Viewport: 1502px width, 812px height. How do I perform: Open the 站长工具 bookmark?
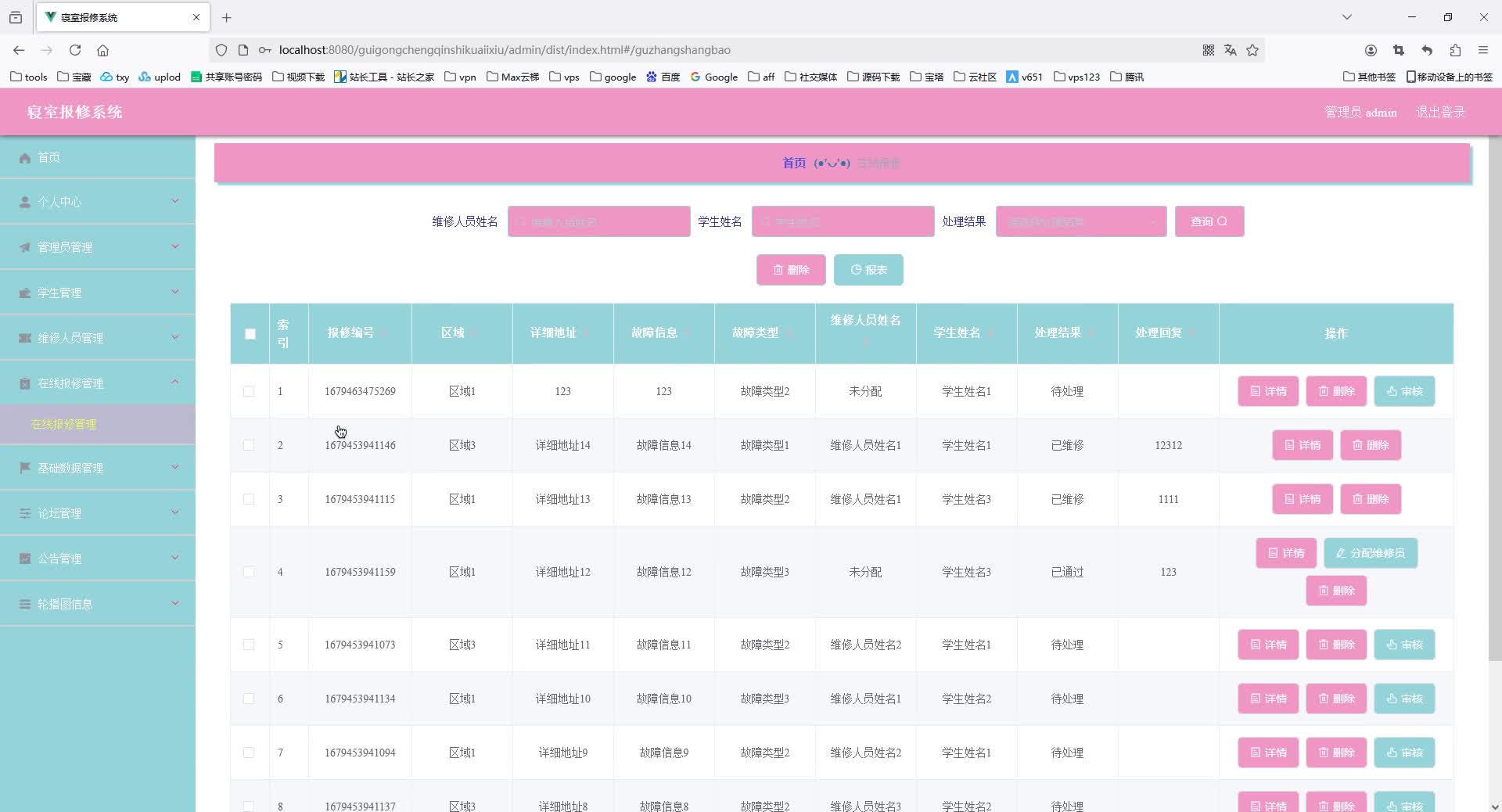pyautogui.click(x=384, y=77)
